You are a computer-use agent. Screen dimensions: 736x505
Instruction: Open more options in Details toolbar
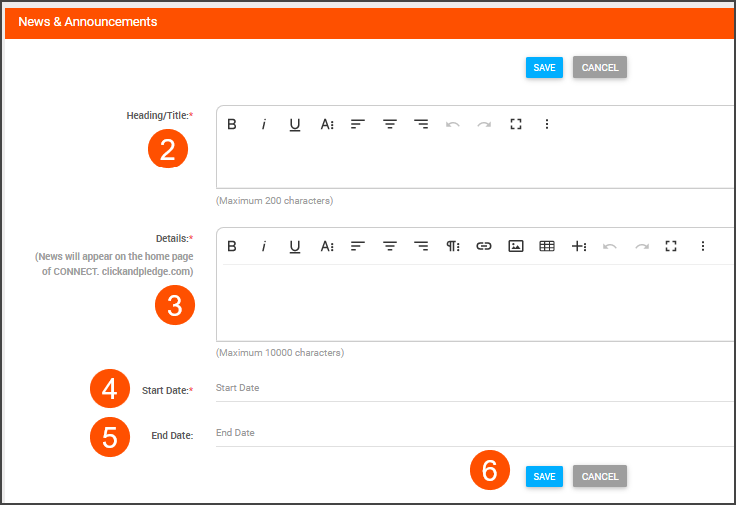(703, 246)
